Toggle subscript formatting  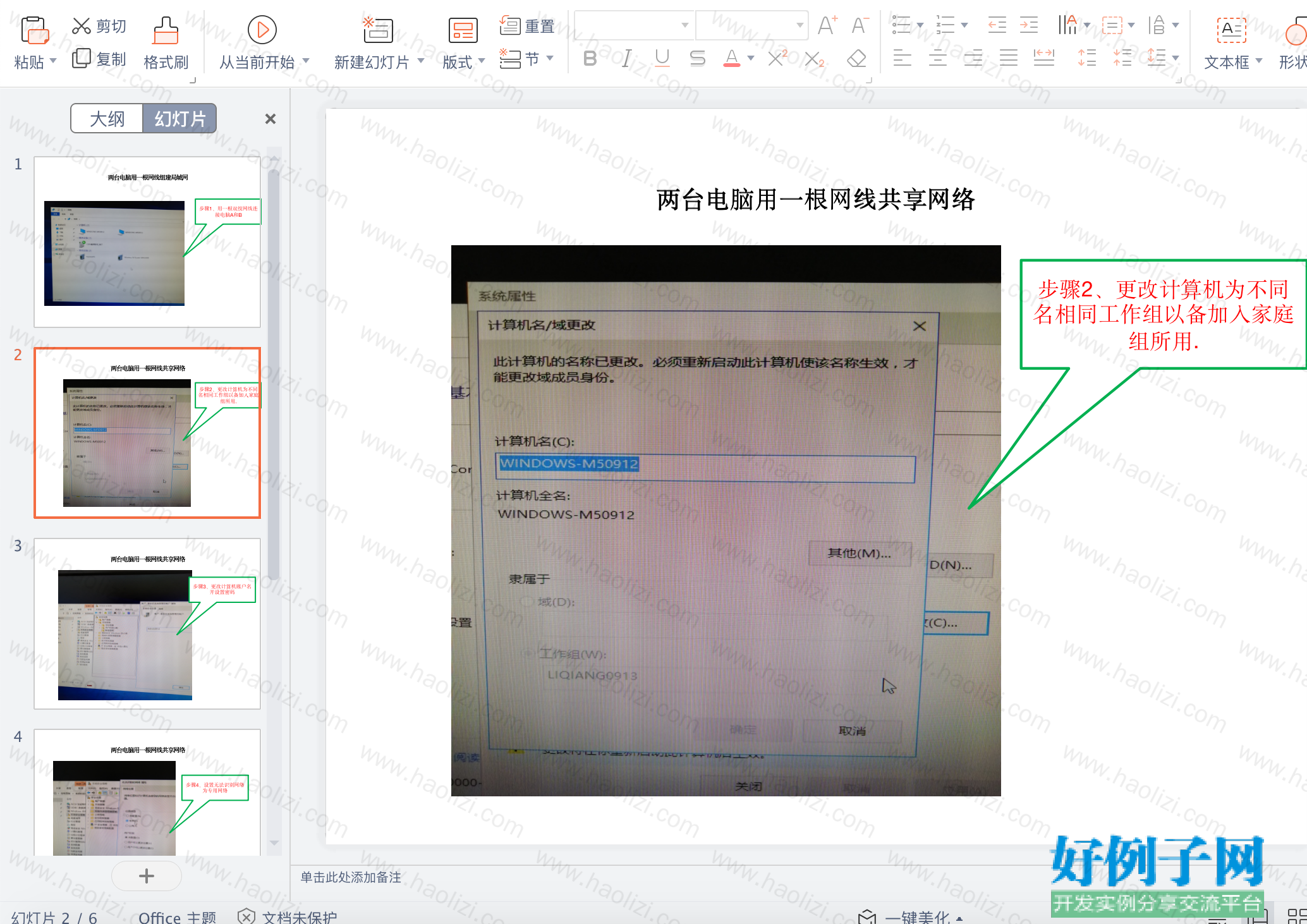814,59
